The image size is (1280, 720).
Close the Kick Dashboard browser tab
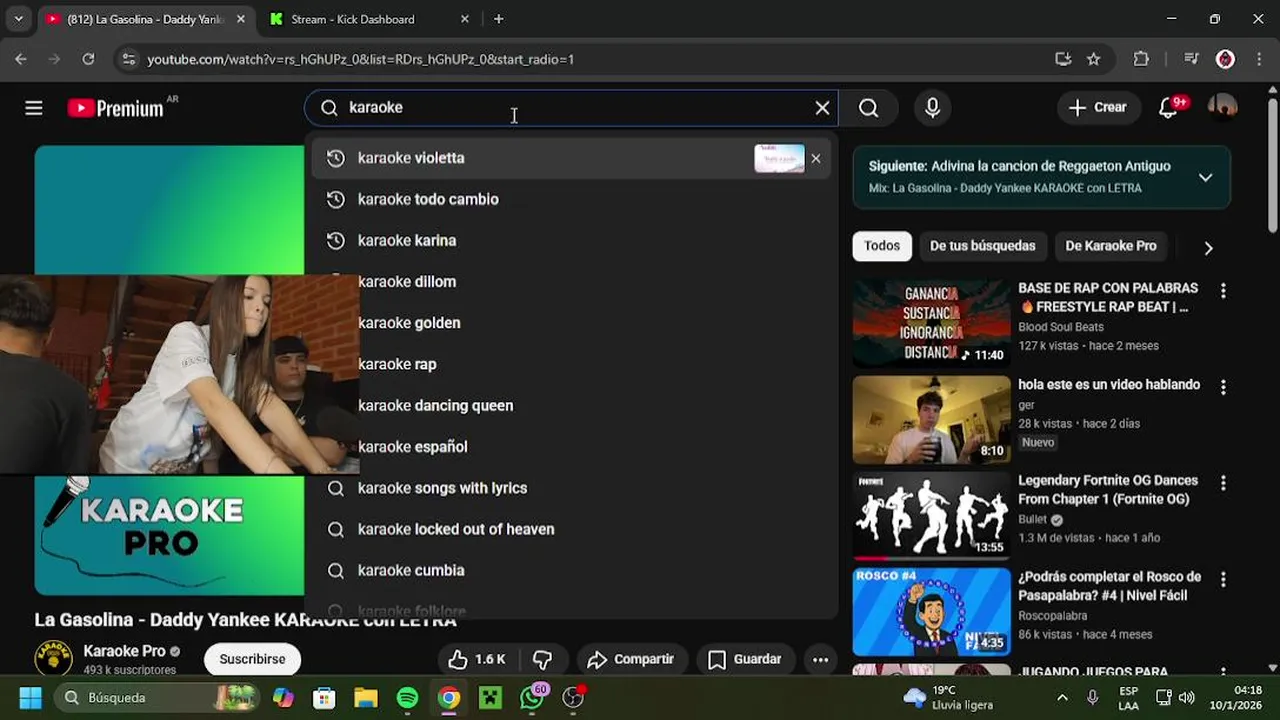coord(464,19)
